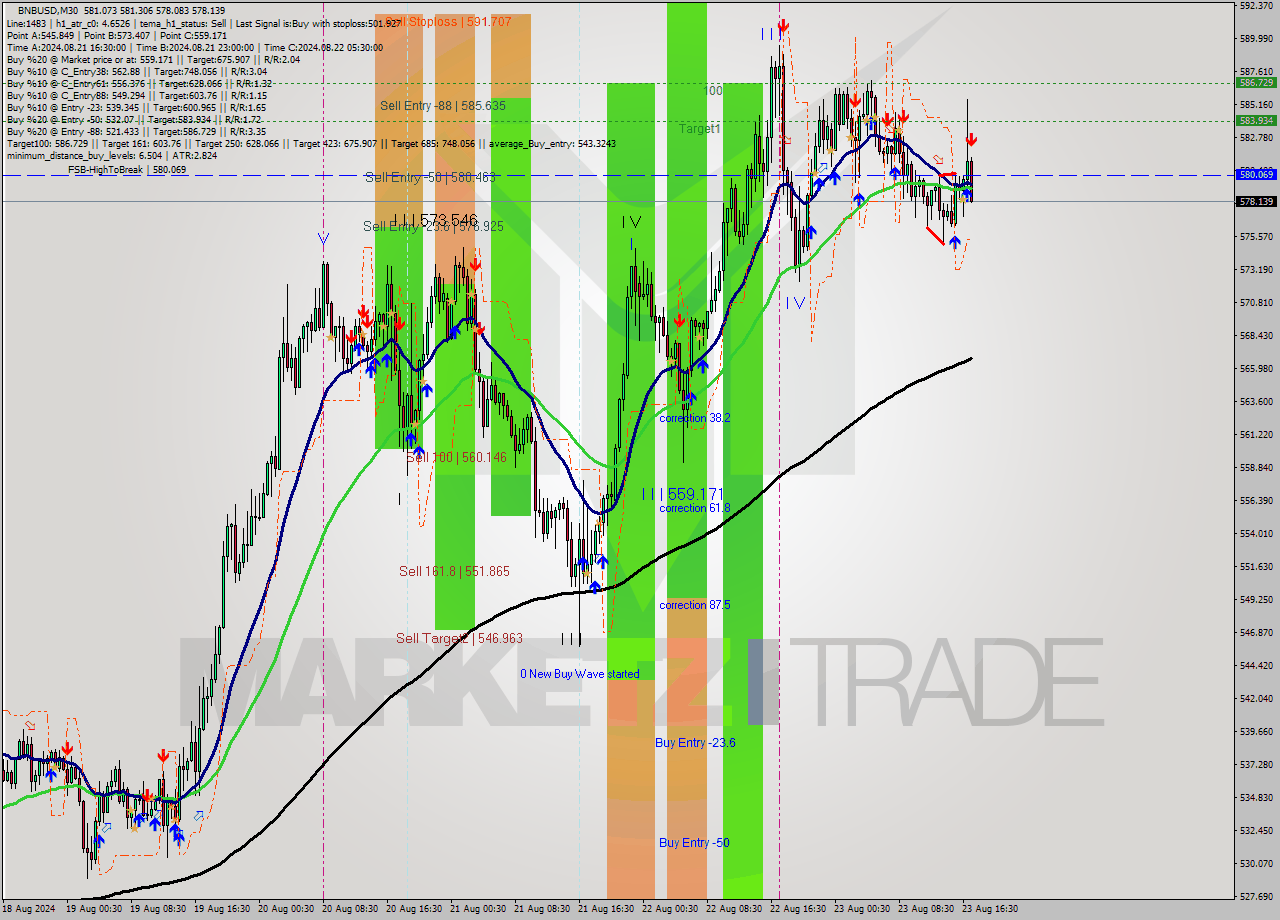Click 565.980 on the price axis

(x=1256, y=368)
